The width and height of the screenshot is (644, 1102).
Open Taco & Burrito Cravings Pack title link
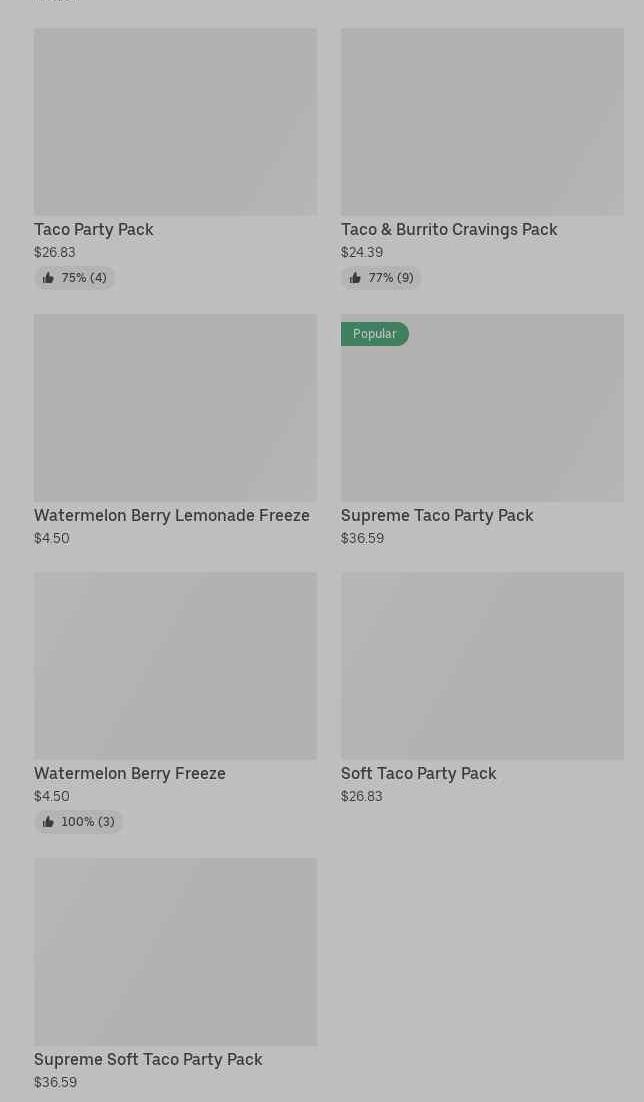(x=449, y=230)
